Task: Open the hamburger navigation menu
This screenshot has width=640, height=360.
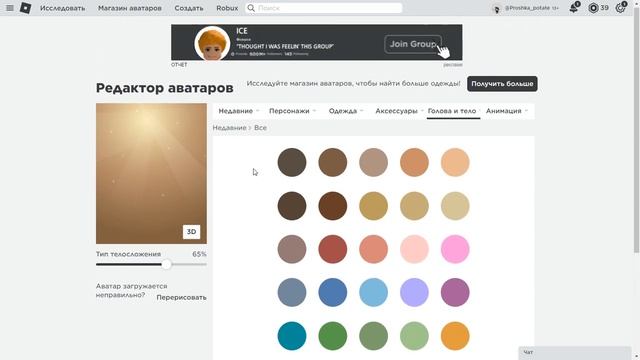Action: pyautogui.click(x=10, y=8)
